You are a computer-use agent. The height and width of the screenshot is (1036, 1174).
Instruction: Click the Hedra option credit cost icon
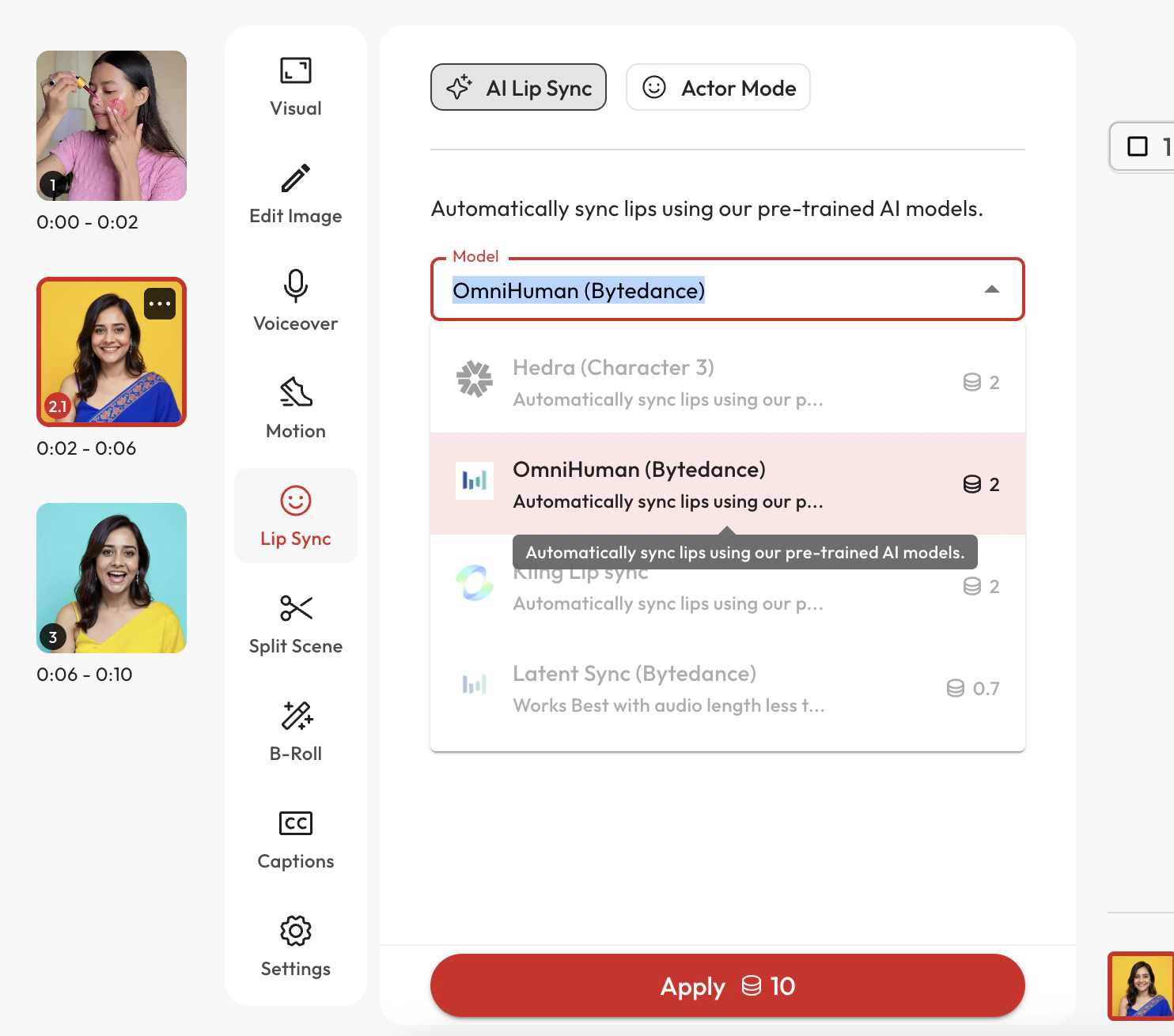(972, 383)
